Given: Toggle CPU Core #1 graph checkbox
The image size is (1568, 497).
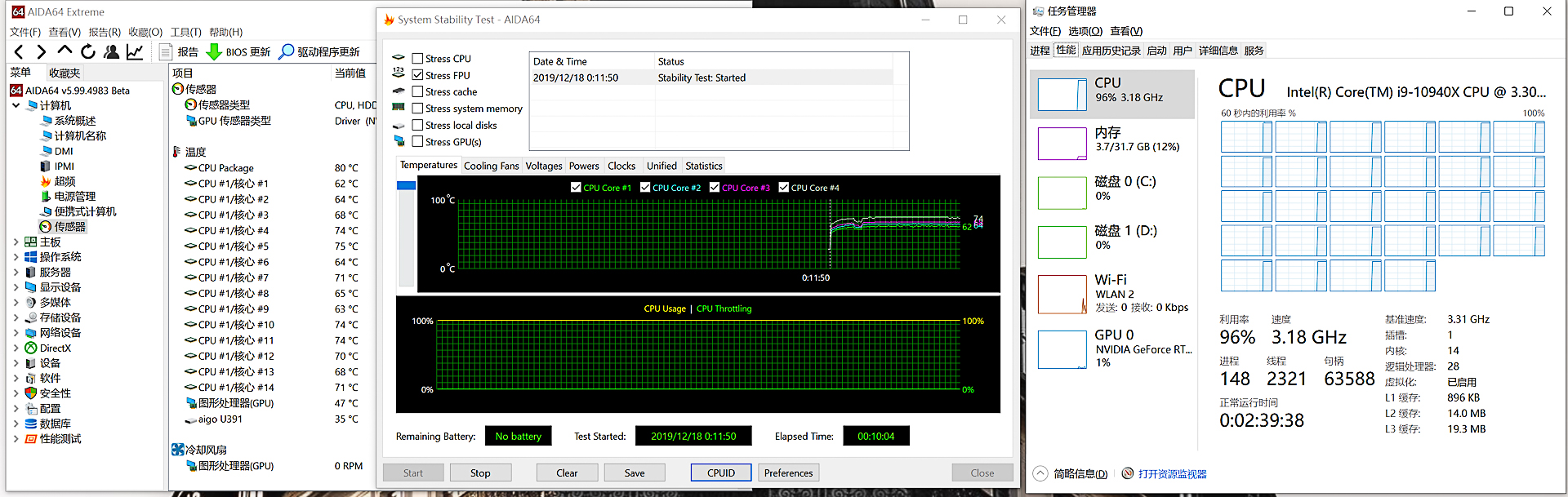Looking at the screenshot, I should [576, 188].
